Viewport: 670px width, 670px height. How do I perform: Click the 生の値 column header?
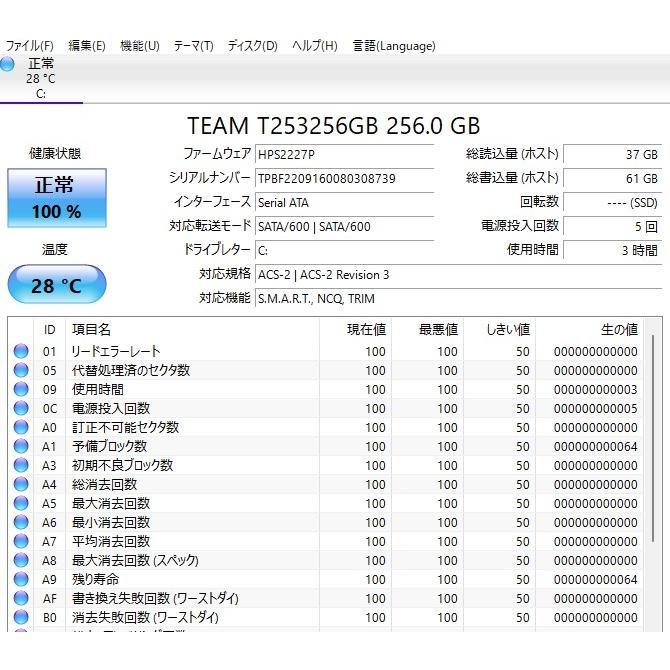590,329
